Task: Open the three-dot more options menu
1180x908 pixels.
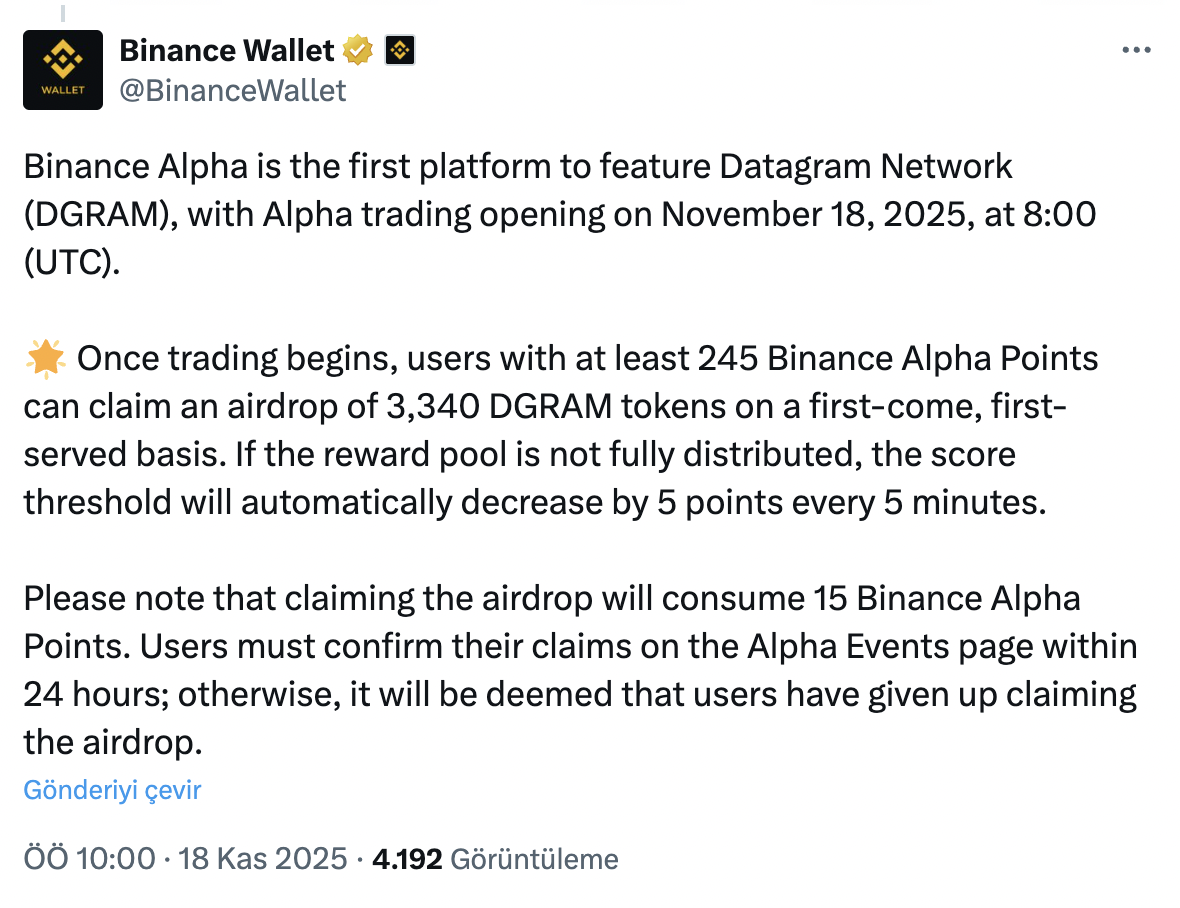Action: pos(1137,50)
